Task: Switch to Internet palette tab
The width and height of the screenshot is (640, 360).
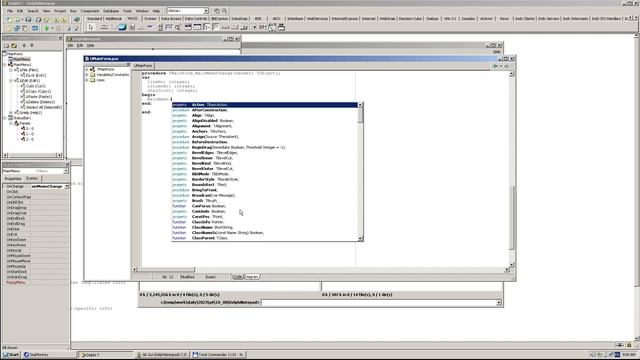Action: 368,19
